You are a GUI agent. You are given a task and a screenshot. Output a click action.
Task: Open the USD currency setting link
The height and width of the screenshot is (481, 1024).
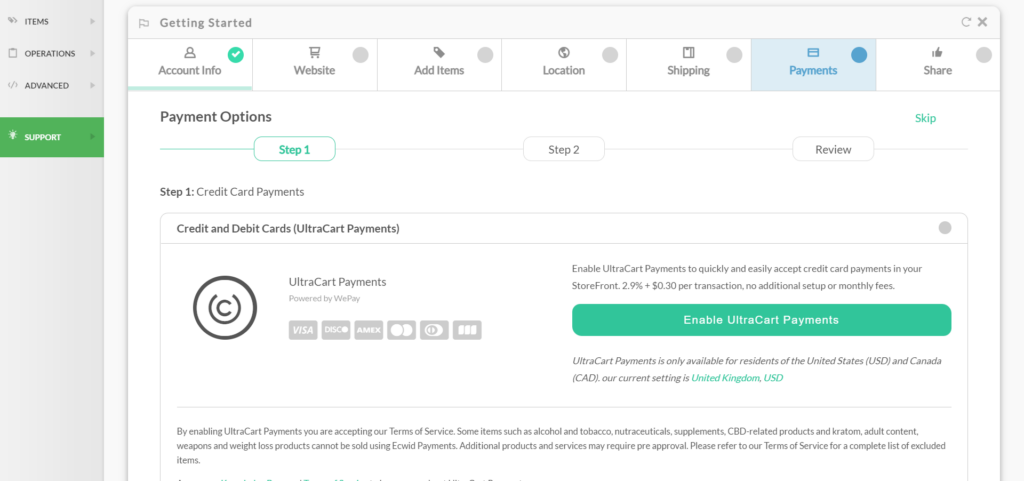[773, 378]
